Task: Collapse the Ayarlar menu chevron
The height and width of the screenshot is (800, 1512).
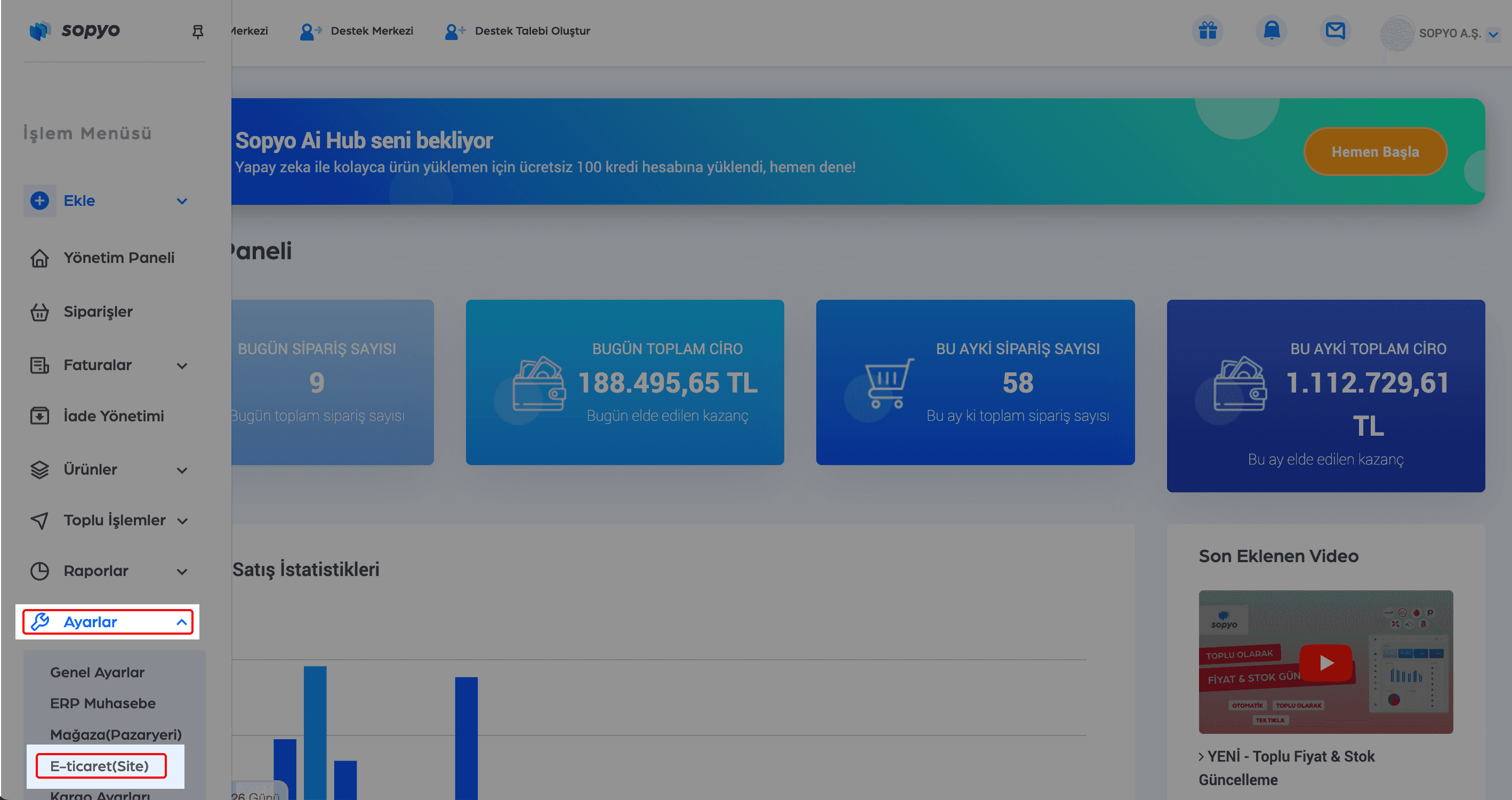Action: pyautogui.click(x=182, y=622)
